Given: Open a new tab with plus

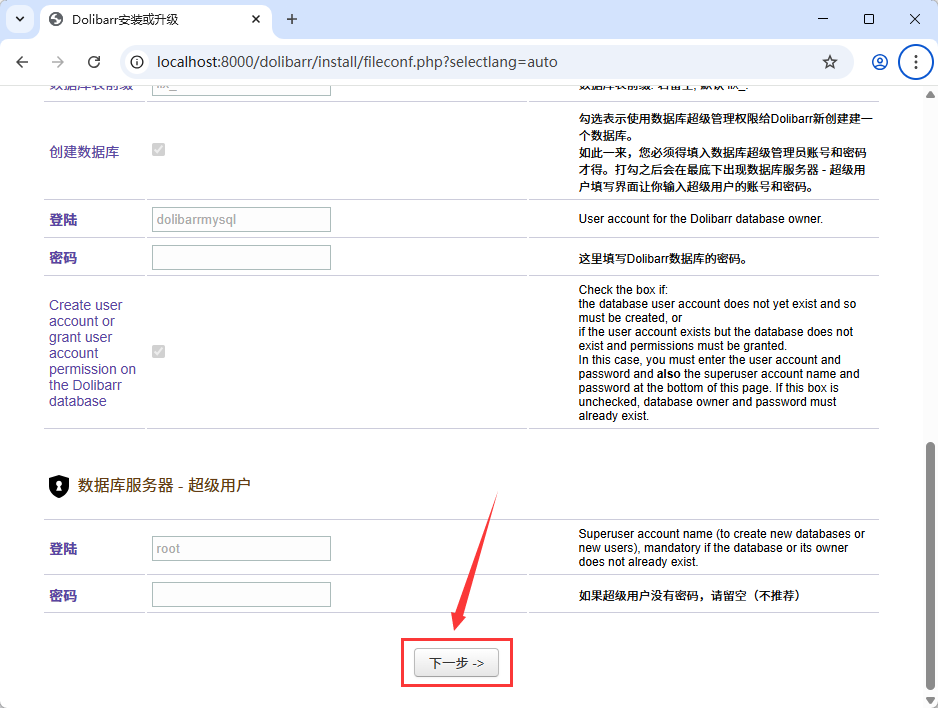Looking at the screenshot, I should click(x=291, y=19).
